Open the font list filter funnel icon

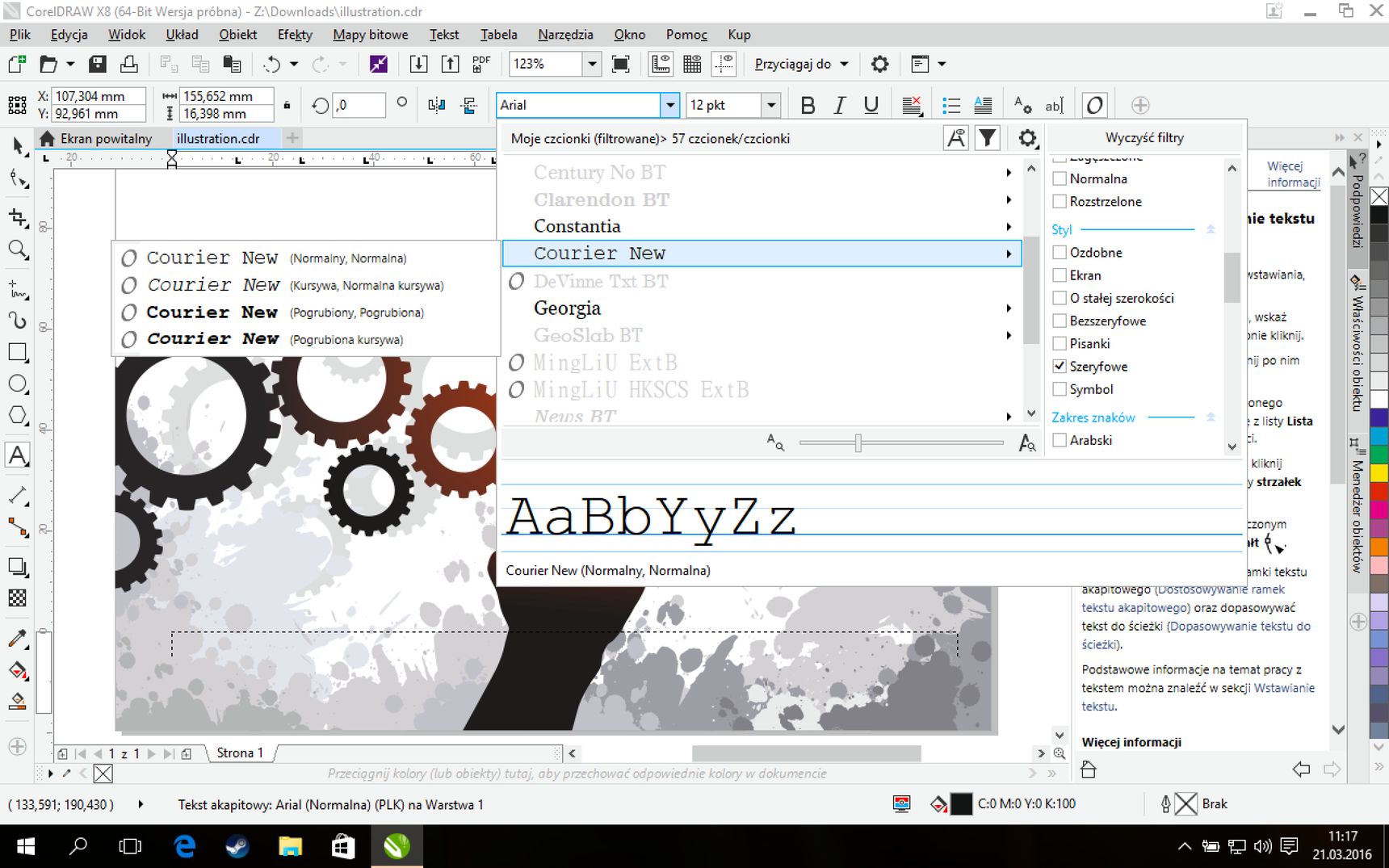(988, 138)
